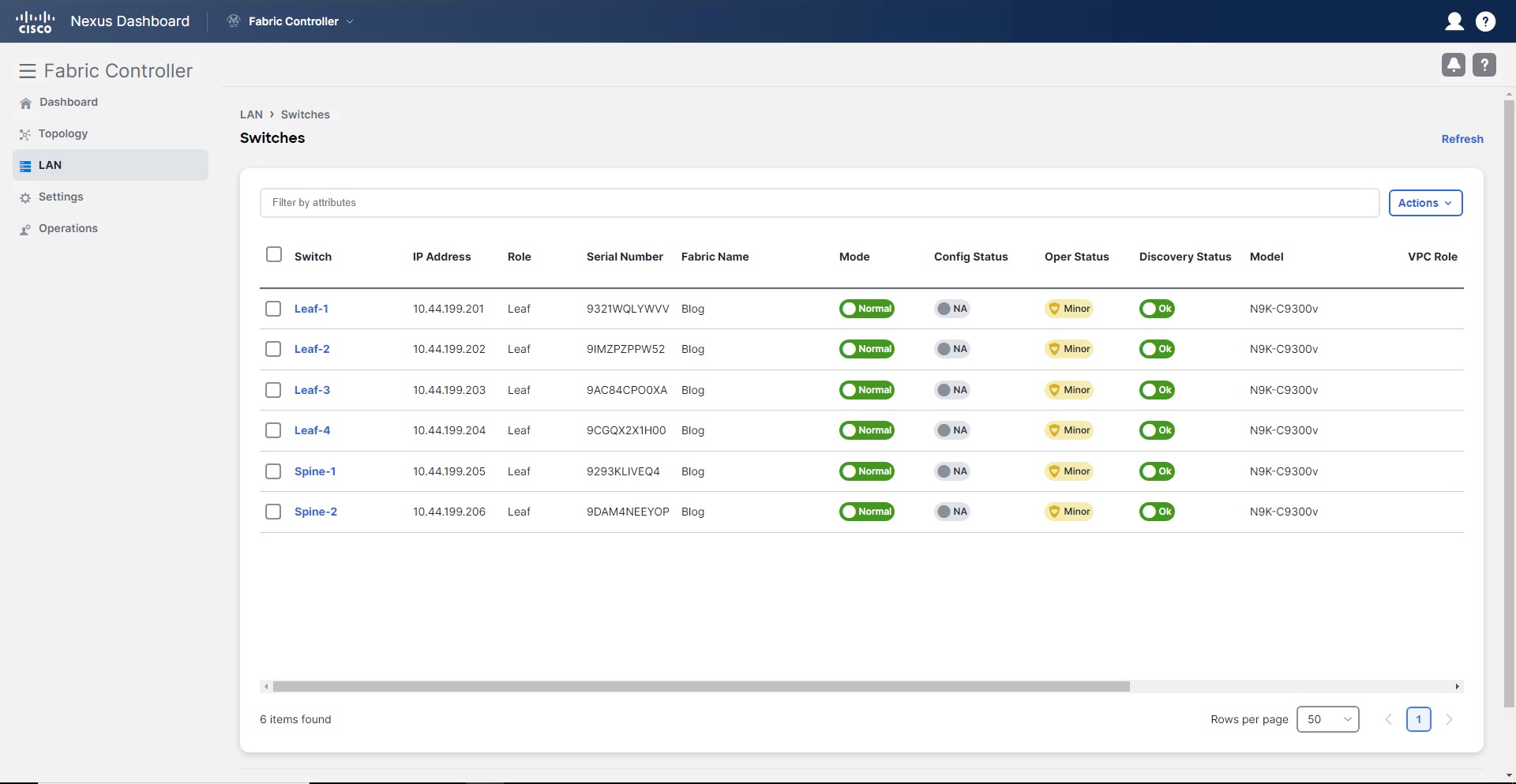Click IP address 10.44.199.204
This screenshot has width=1516, height=784.
point(449,430)
